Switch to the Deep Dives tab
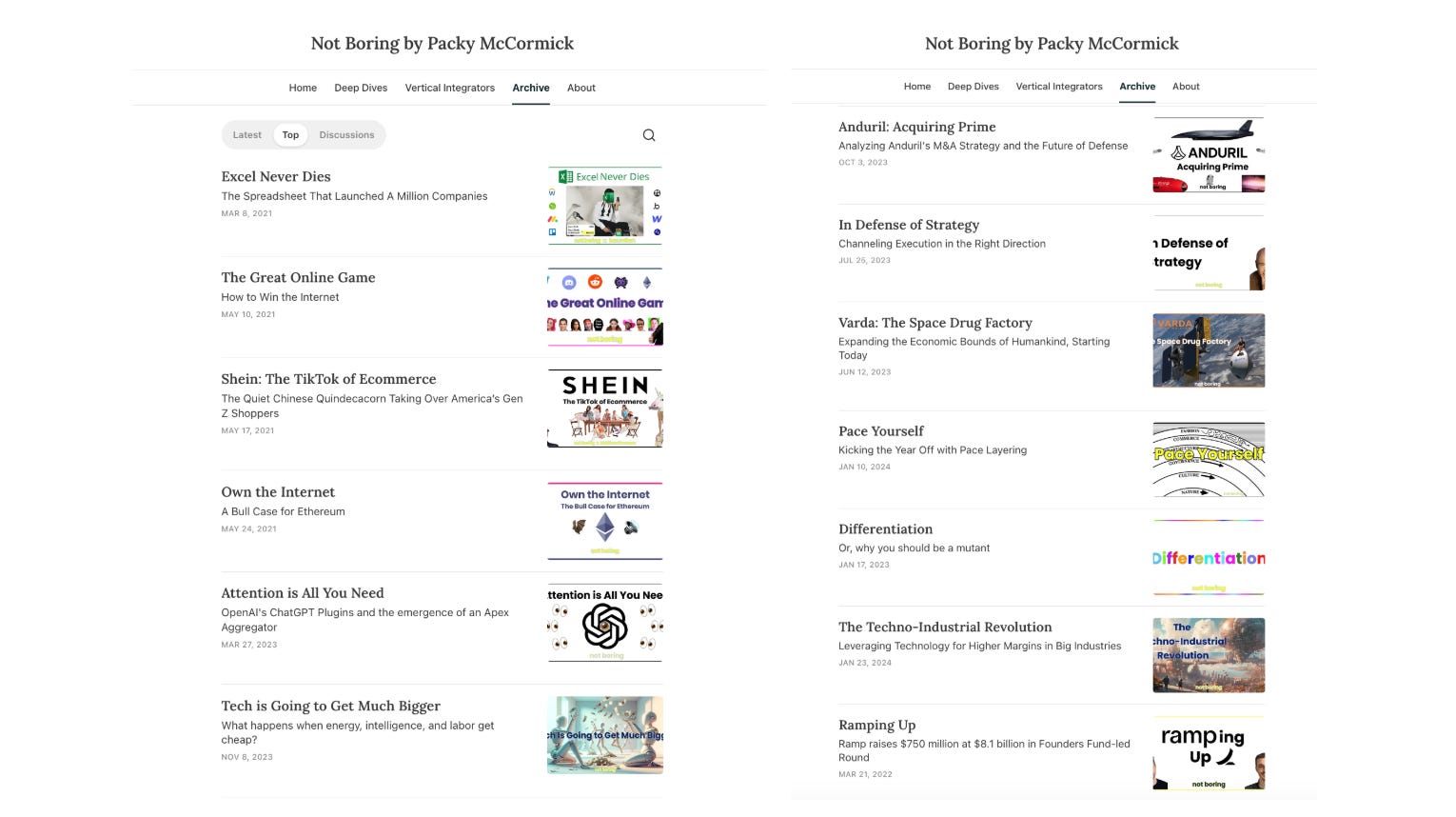Image resolution: width=1456 pixels, height=817 pixels. 361,88
